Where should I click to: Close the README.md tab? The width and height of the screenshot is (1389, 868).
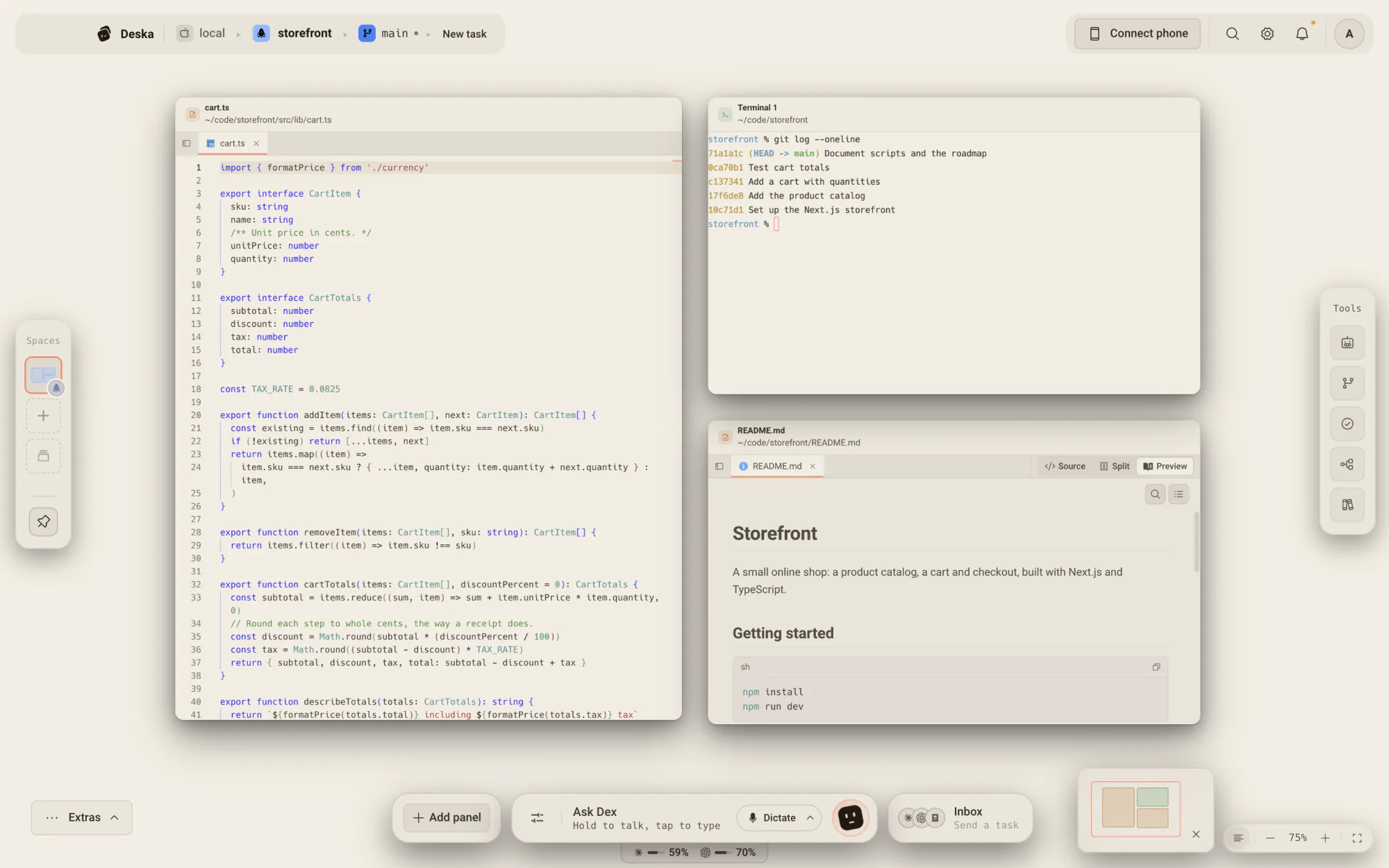pyautogui.click(x=813, y=467)
